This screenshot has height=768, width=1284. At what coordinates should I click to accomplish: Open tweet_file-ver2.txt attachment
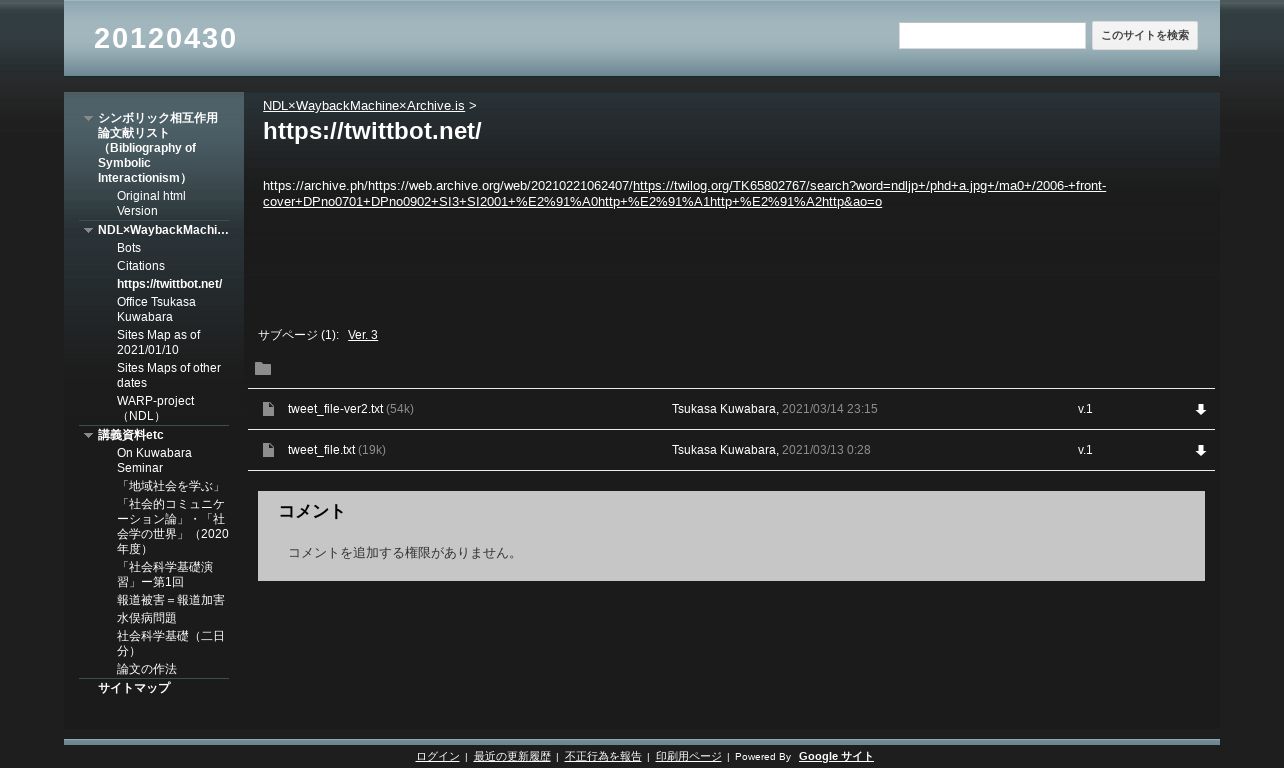pyautogui.click(x=335, y=409)
